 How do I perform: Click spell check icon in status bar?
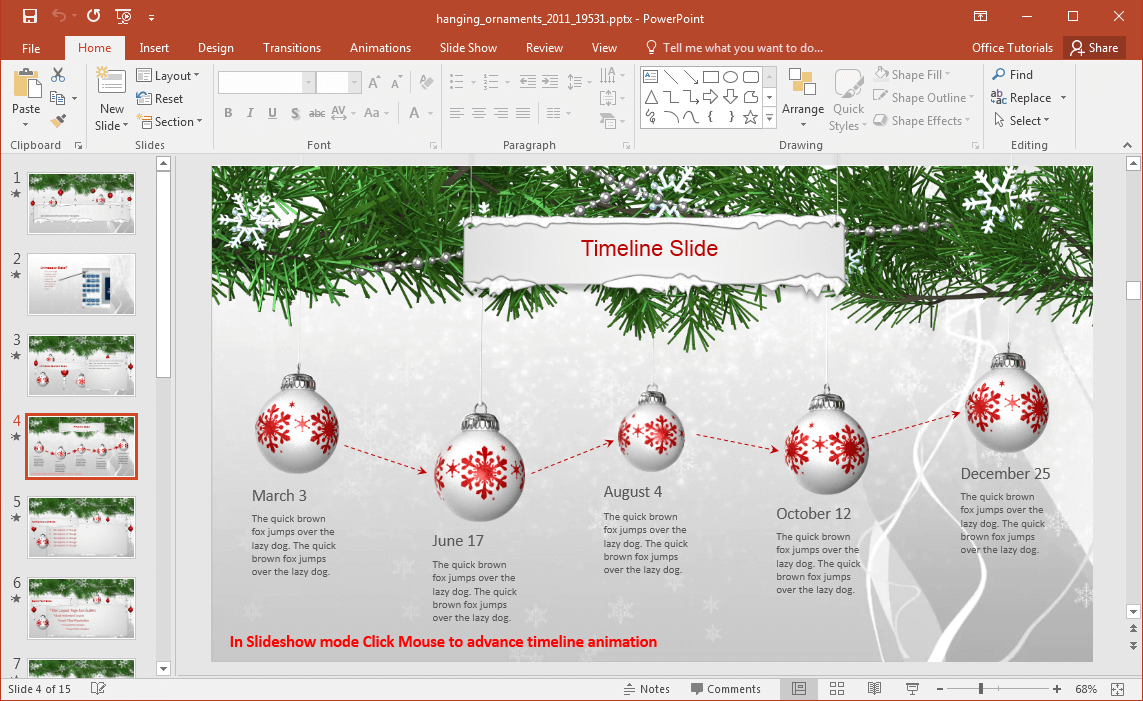click(98, 689)
